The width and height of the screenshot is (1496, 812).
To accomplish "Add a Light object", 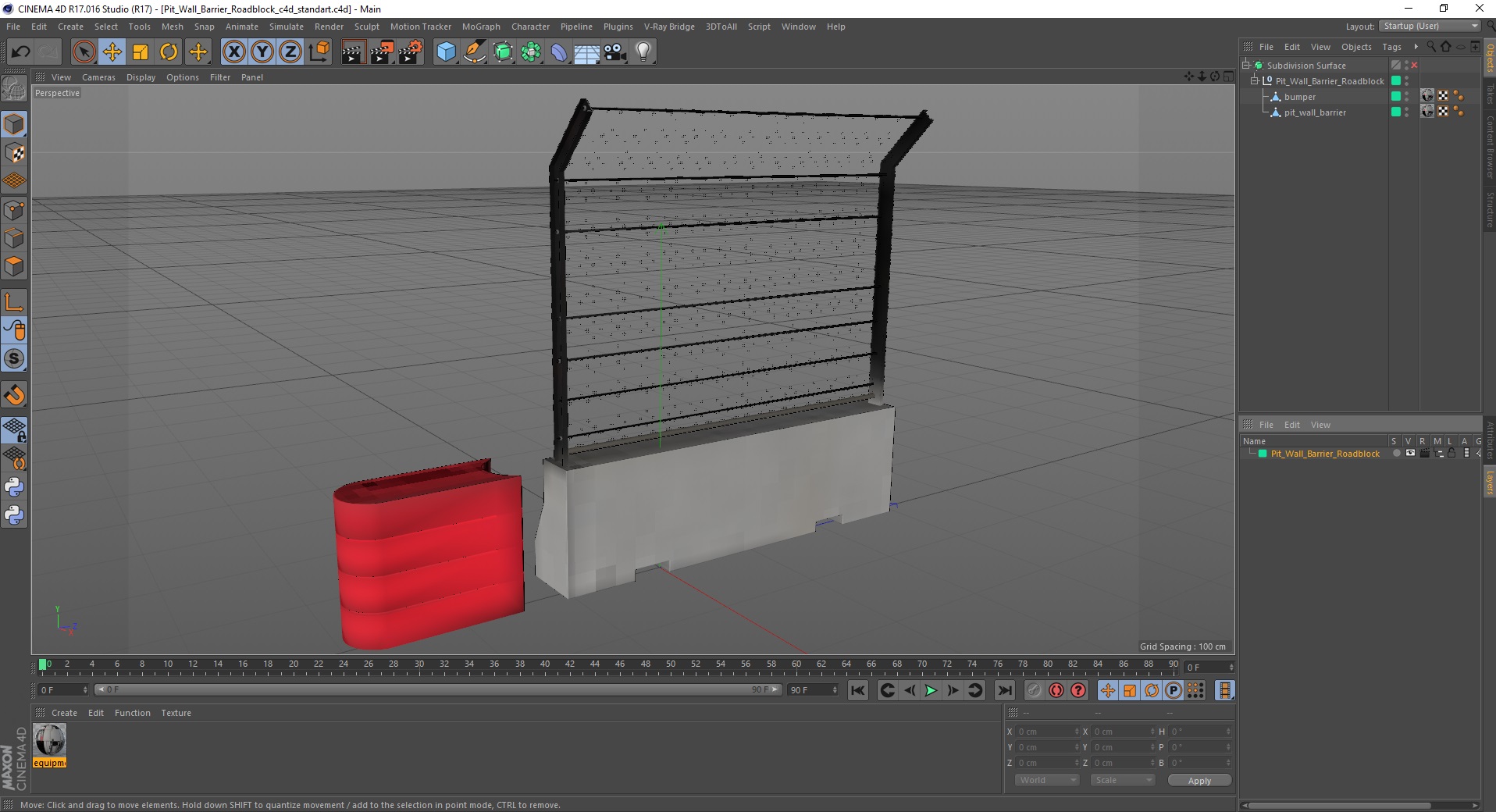I will tap(643, 52).
